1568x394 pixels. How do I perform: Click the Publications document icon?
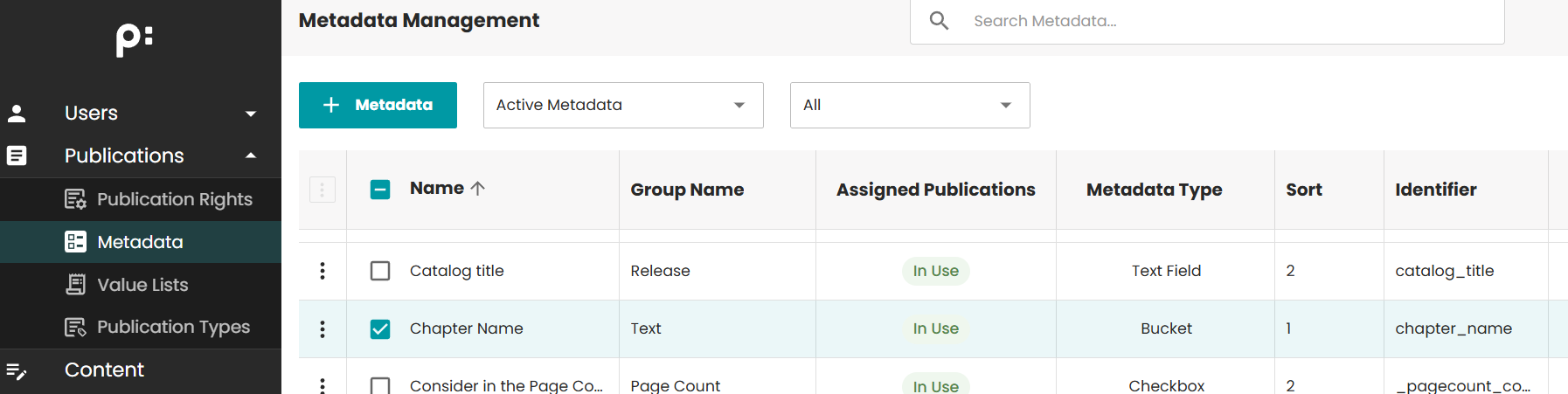pos(17,156)
